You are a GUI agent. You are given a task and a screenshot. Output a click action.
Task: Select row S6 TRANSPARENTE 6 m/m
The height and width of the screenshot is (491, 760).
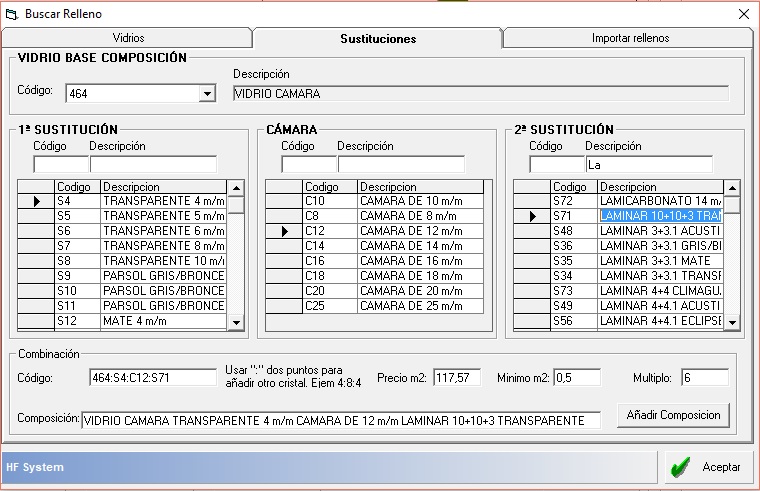[x=163, y=230]
